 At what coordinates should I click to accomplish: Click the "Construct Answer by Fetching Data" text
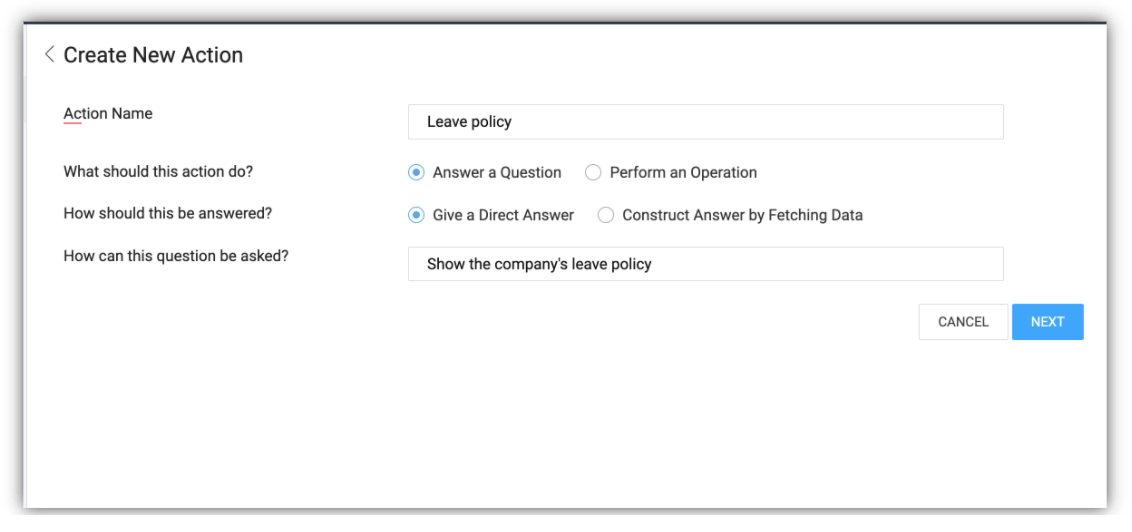(x=742, y=214)
